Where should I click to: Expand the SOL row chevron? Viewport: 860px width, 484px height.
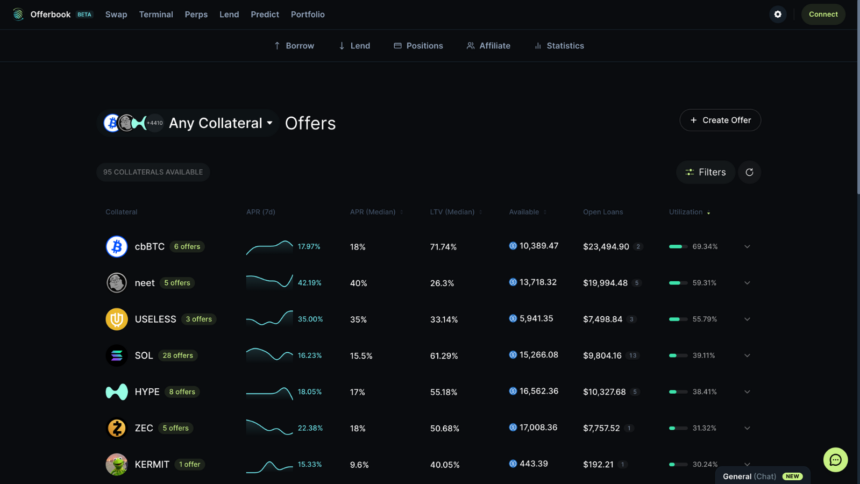tap(747, 356)
